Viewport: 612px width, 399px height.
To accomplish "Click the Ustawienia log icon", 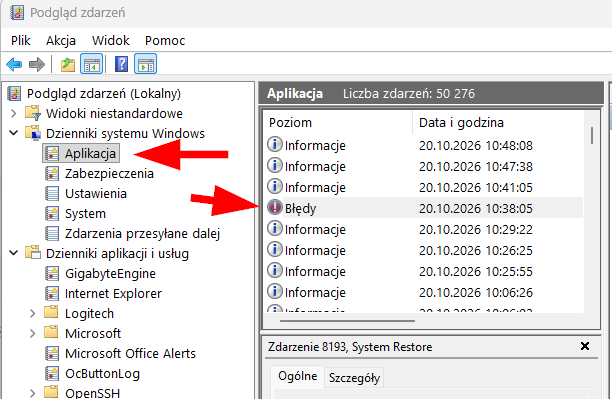I will coord(52,194).
